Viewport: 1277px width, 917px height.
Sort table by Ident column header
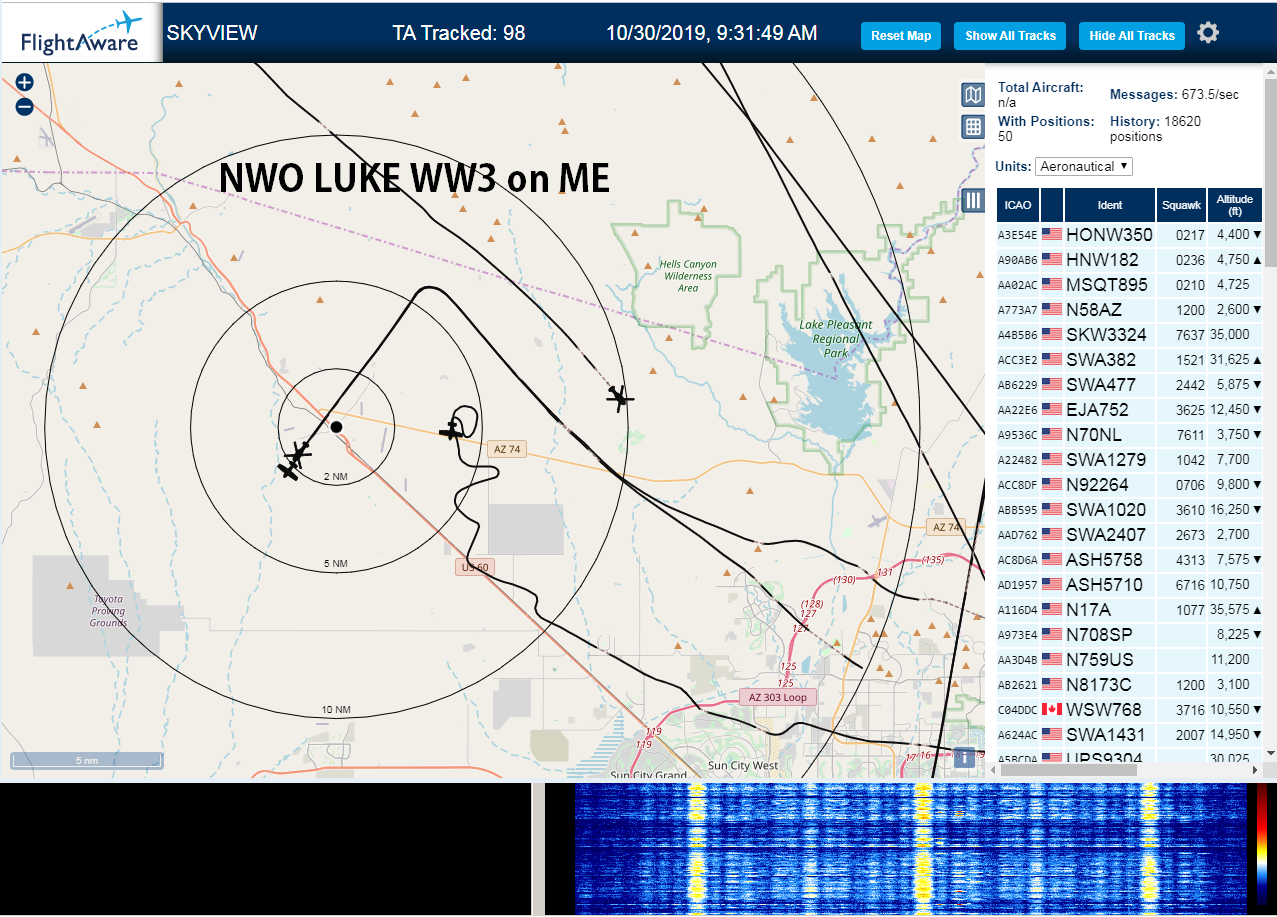click(1110, 205)
